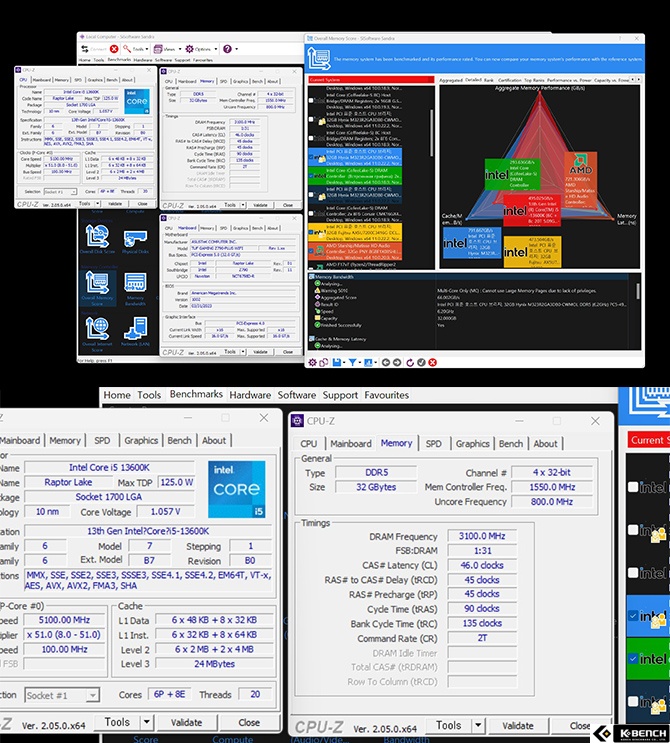
Task: Launch the Physical Disks benchmark icon
Action: (136, 238)
